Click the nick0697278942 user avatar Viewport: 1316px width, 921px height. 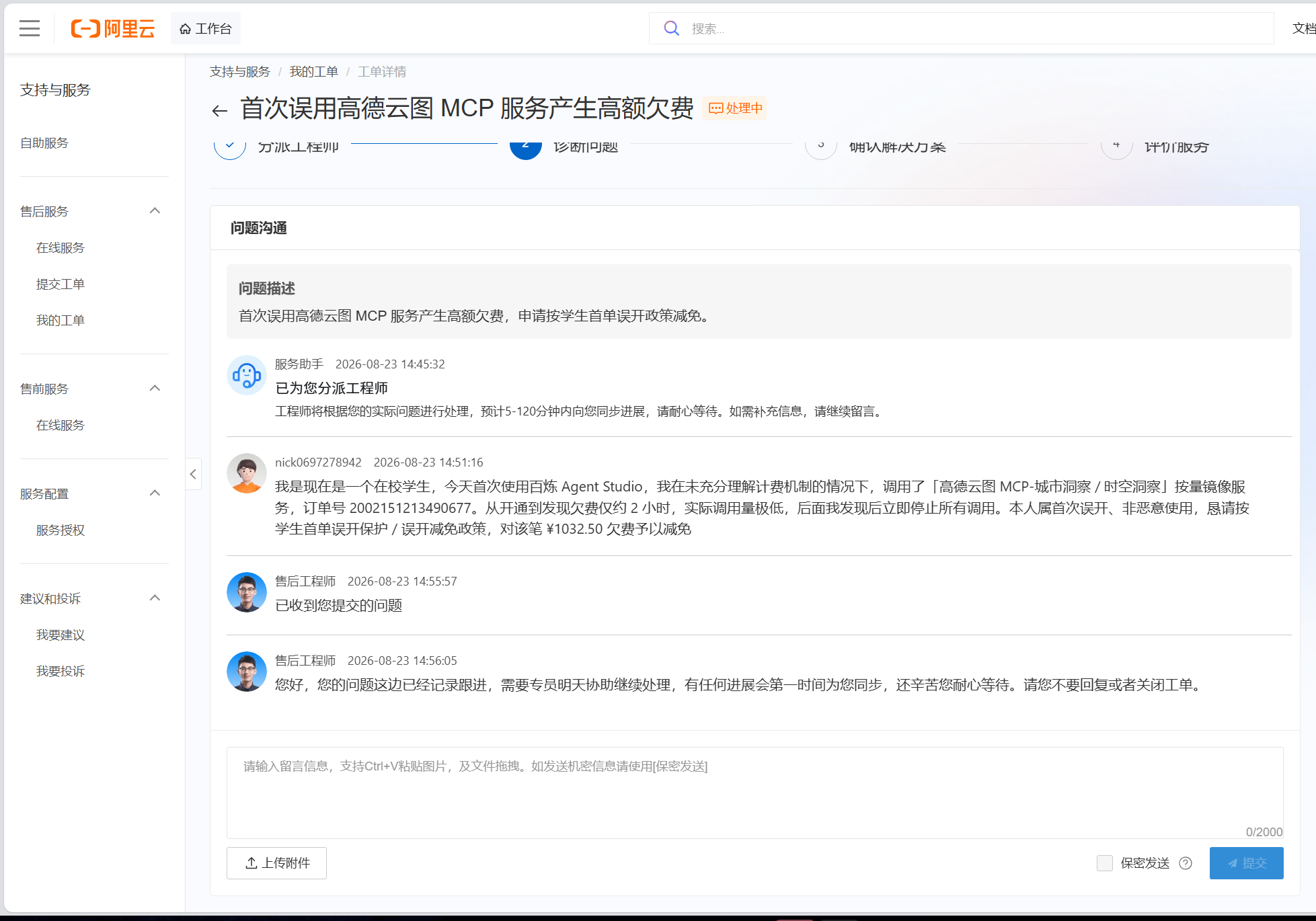tap(247, 473)
